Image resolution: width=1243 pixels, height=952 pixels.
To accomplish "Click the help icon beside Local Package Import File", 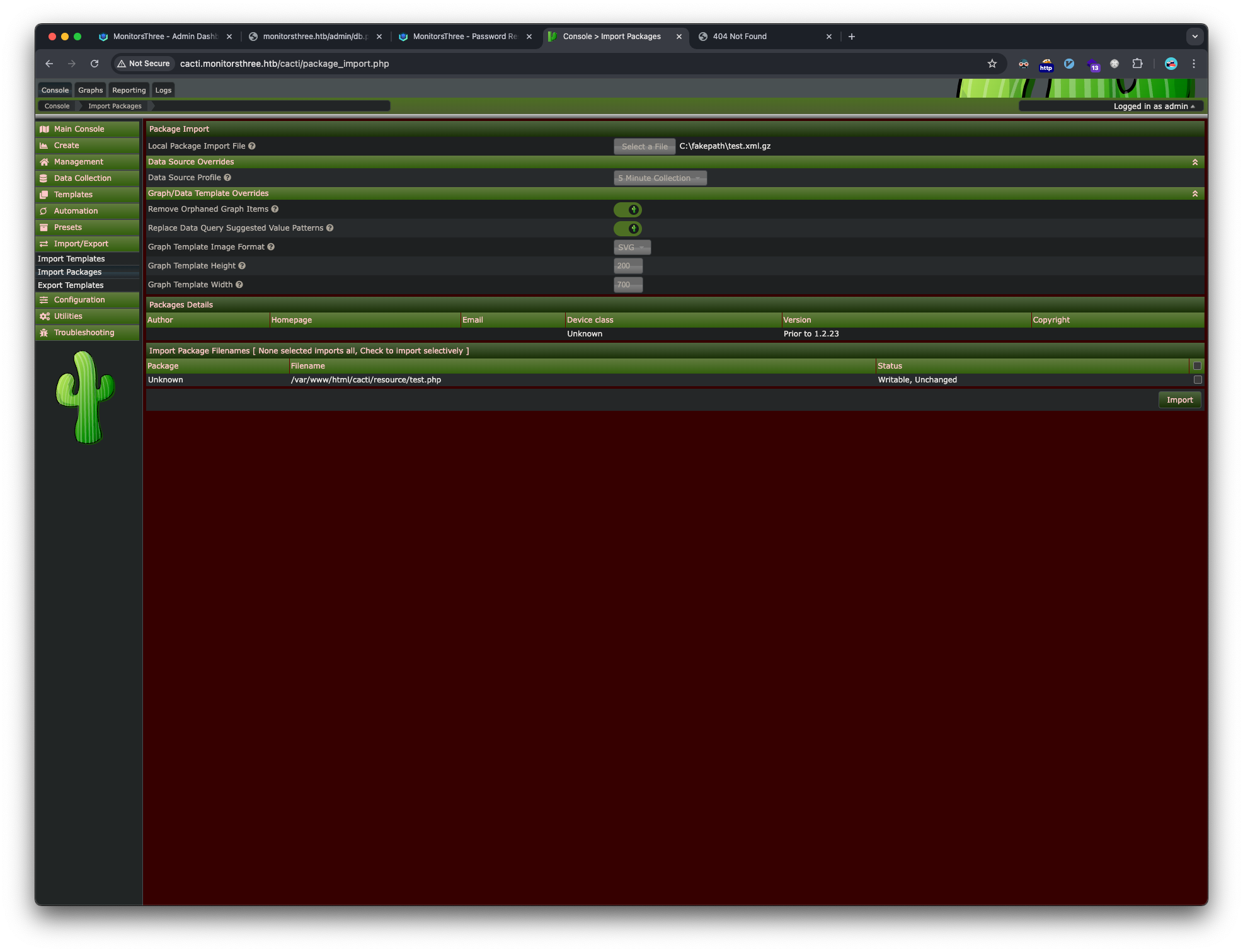I will coord(251,146).
